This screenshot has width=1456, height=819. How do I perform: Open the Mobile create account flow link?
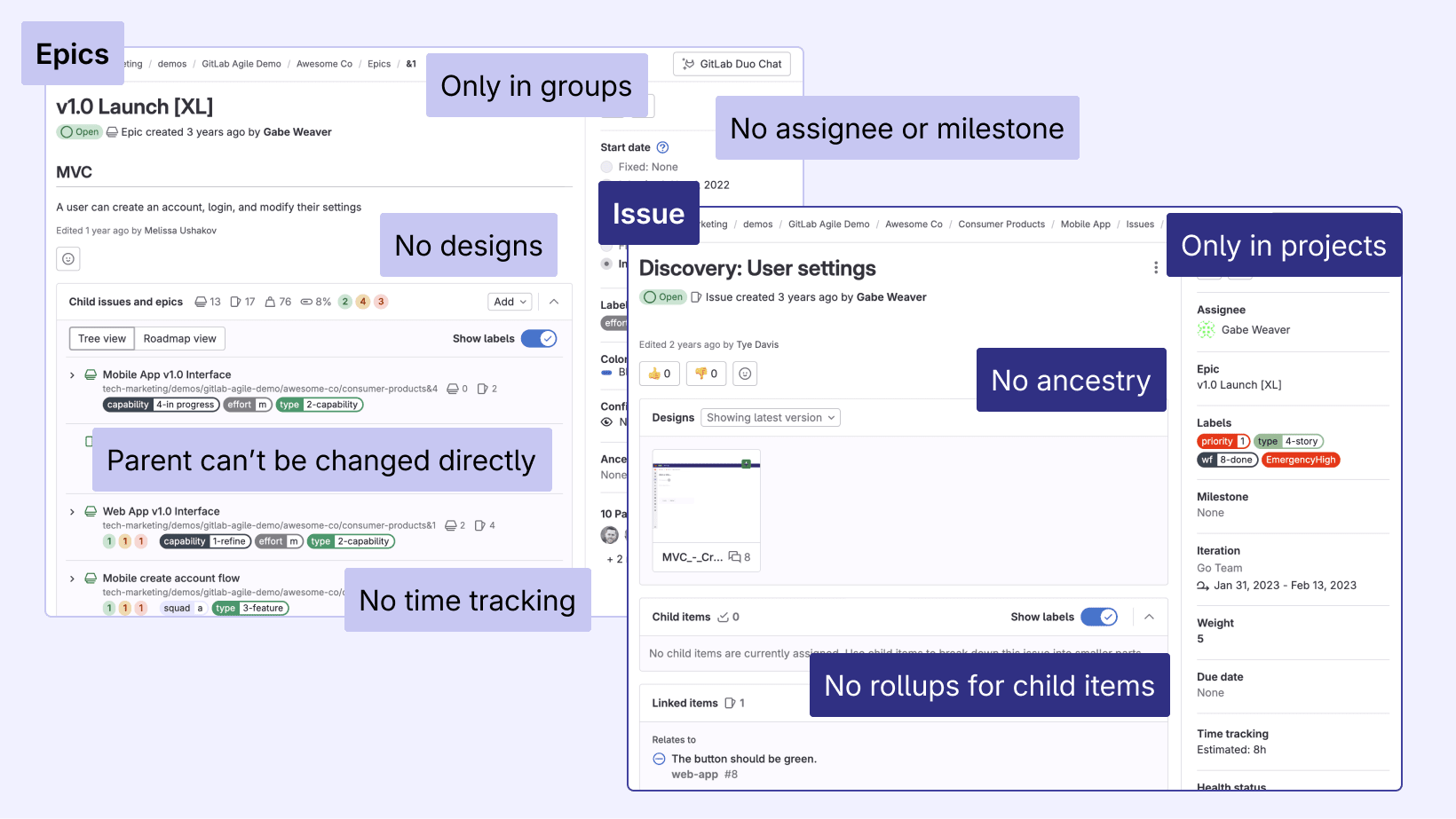coord(171,578)
